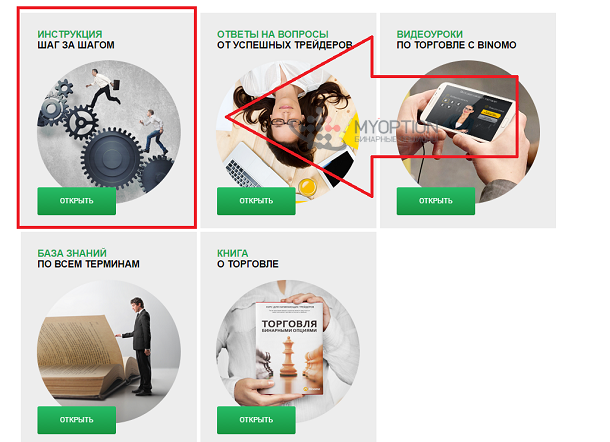Open answers from successful traders section
Viewport: 610px width, 442px height.
pos(256,201)
